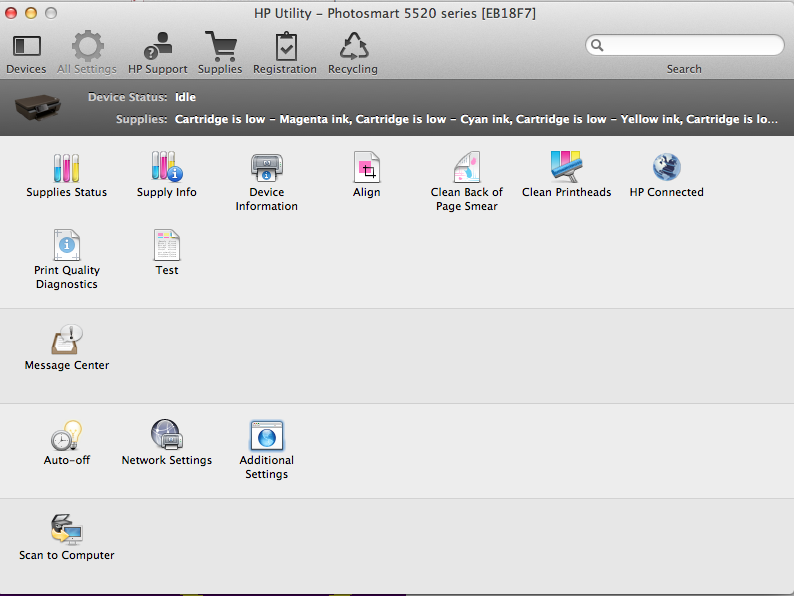Open the Supply Info icon

(x=167, y=167)
